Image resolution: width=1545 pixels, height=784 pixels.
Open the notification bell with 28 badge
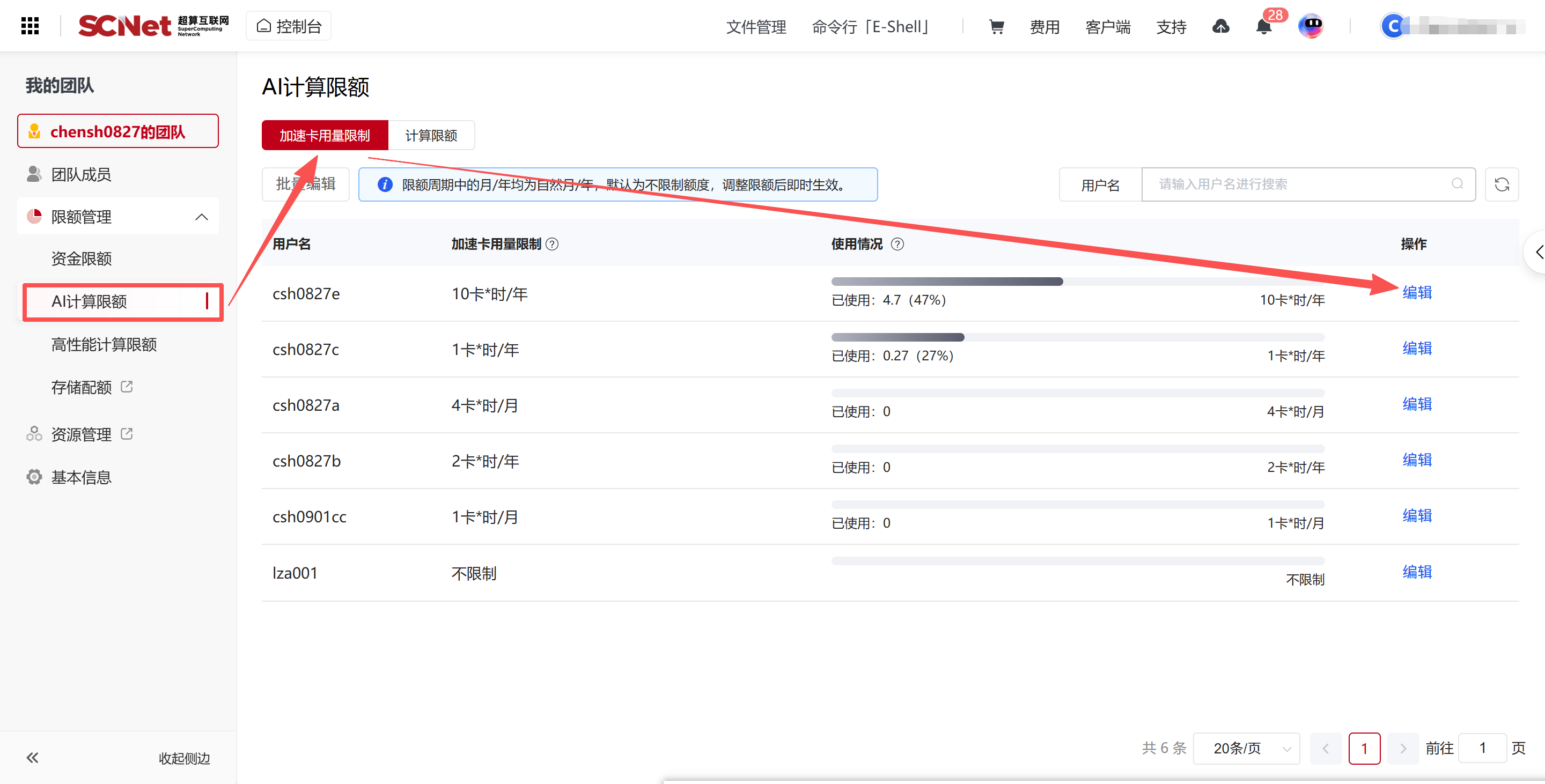pos(1264,27)
